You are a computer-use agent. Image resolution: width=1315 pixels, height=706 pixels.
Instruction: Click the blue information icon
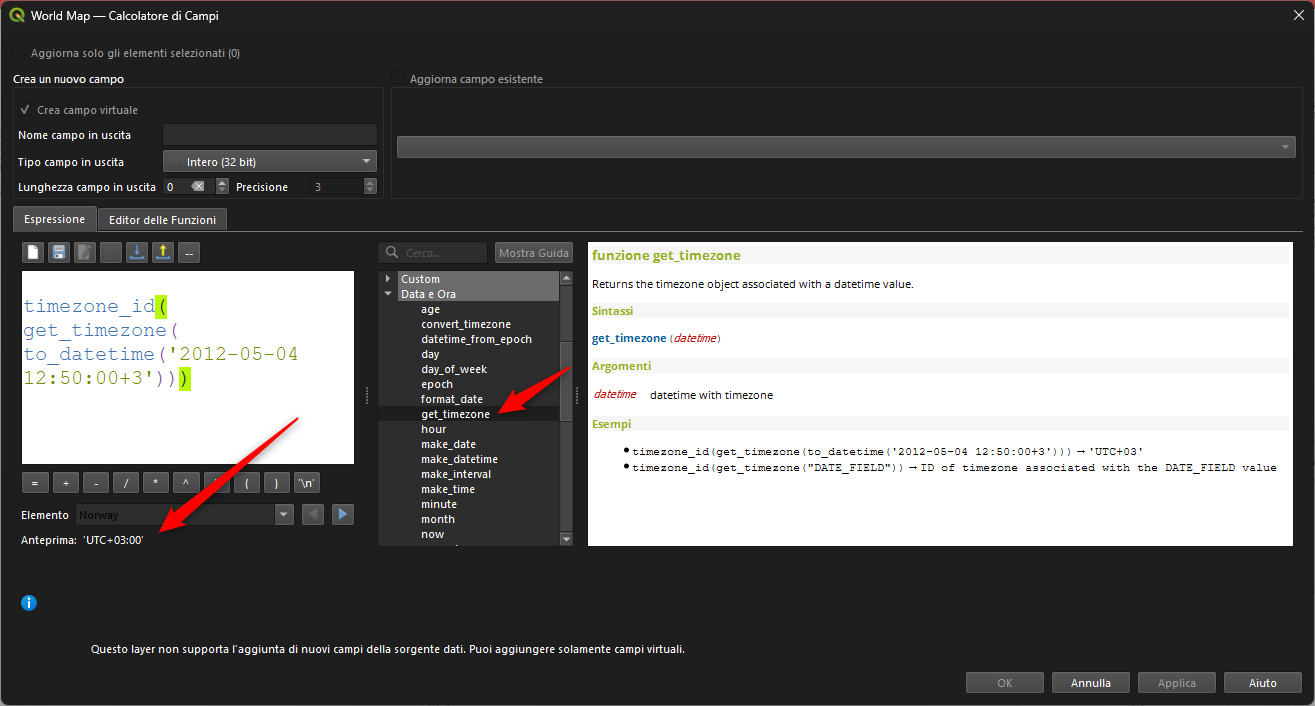point(29,603)
